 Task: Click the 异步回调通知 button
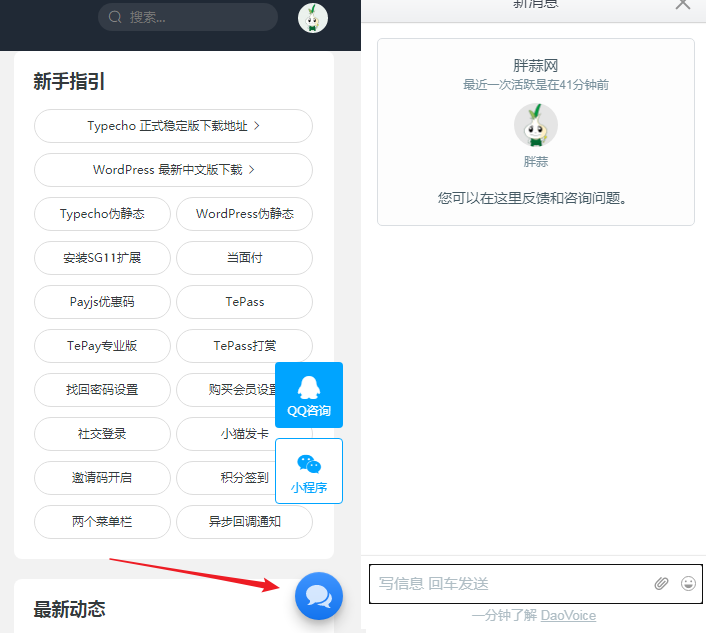[244, 522]
